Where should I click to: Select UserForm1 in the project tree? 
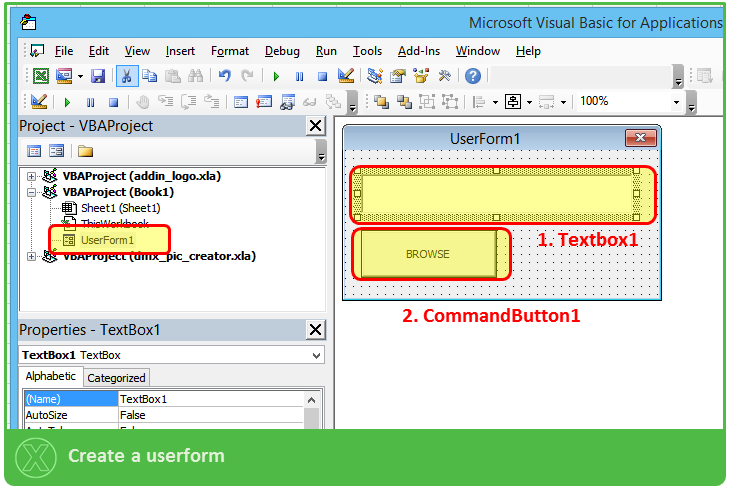pos(107,240)
